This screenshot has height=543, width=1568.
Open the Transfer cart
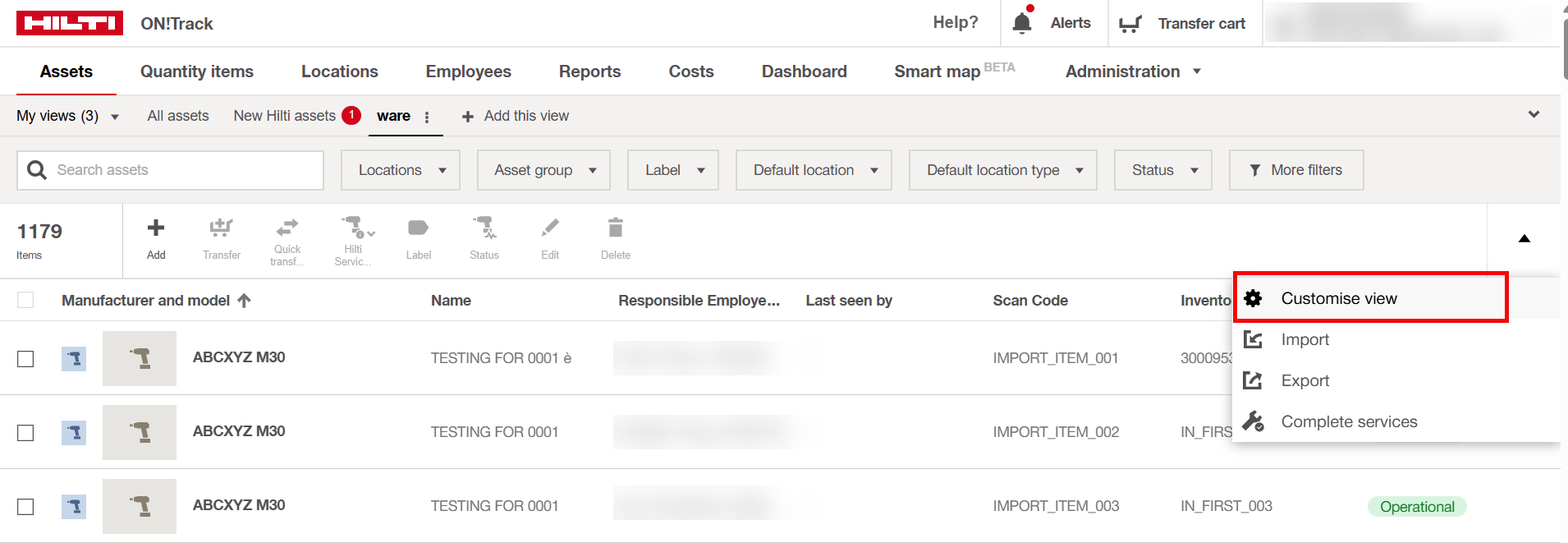point(1182,24)
